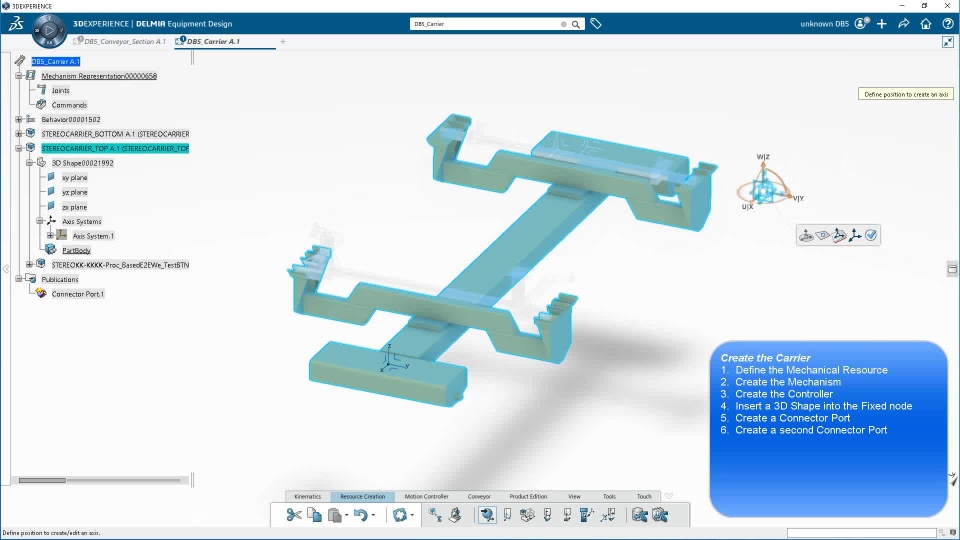Viewport: 960px width, 540px height.
Task: Click the second-to-last database tool icon
Action: tap(640, 515)
